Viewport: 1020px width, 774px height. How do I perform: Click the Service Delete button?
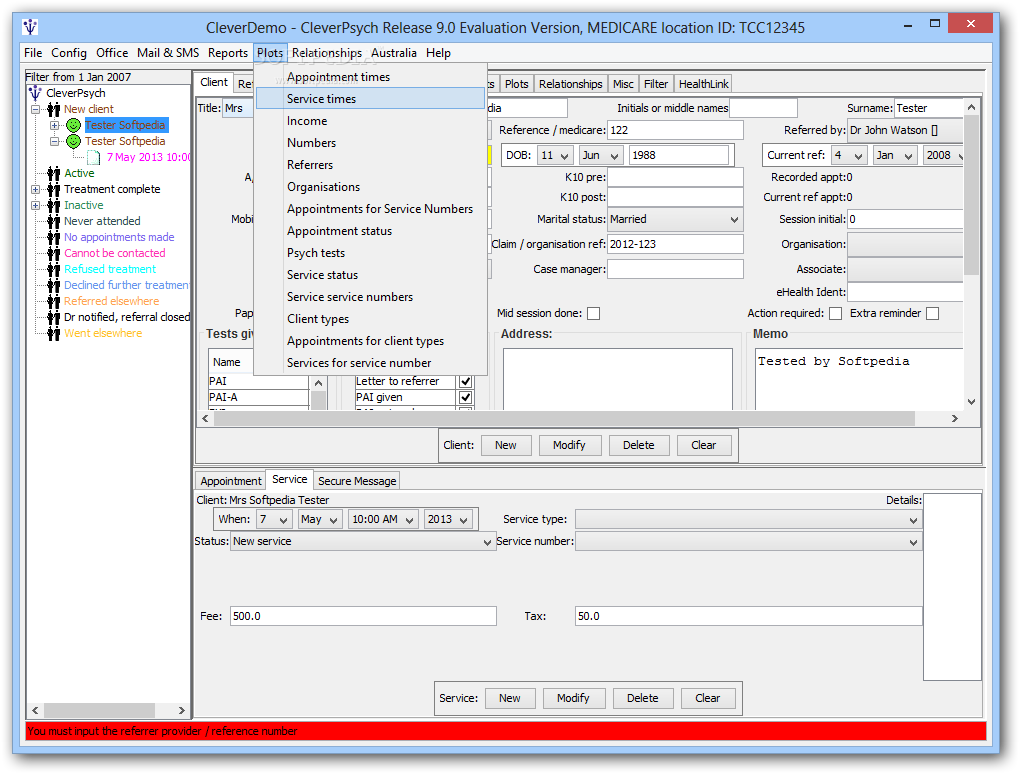click(x=642, y=699)
